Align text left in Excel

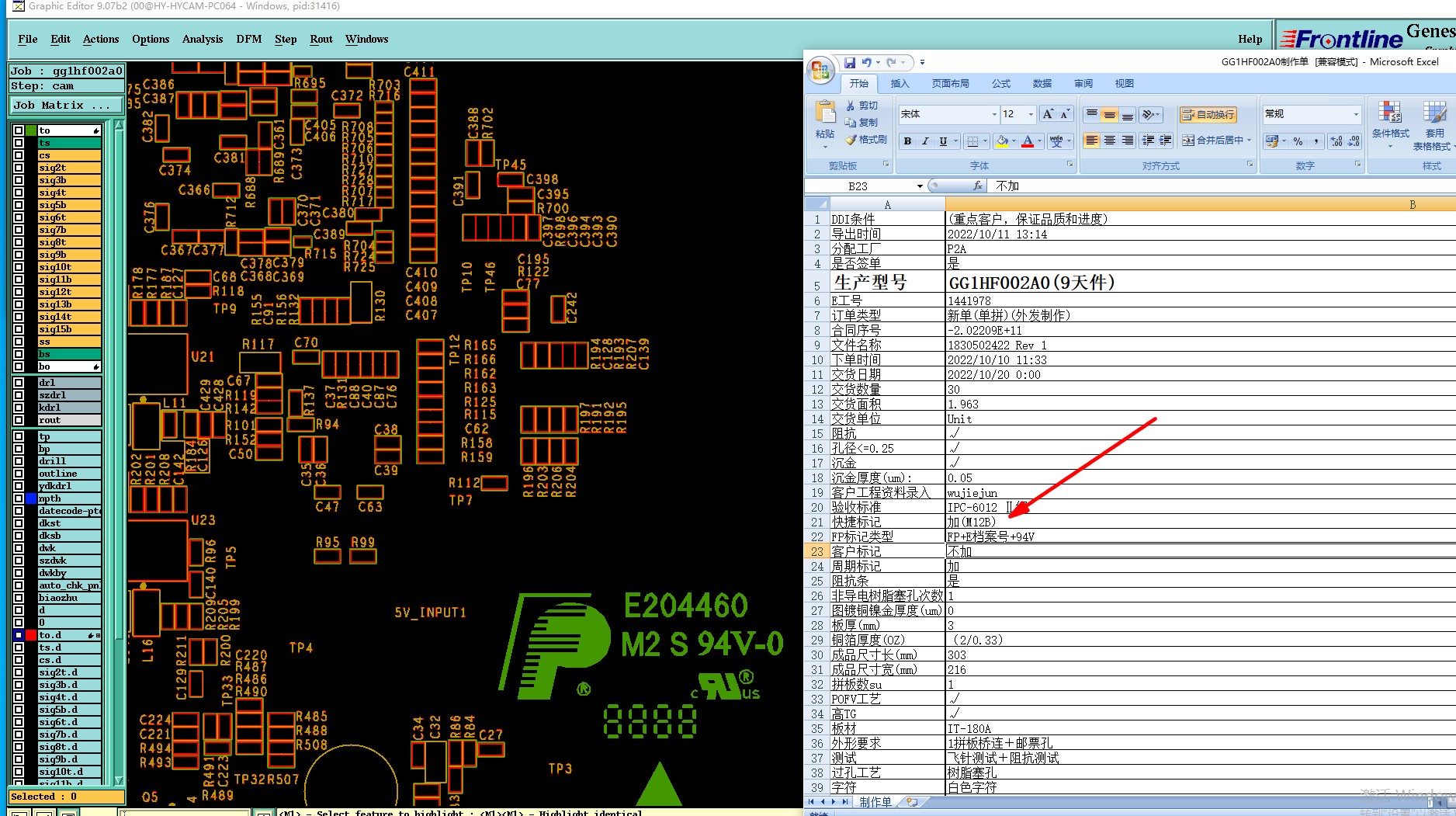coord(1092,141)
